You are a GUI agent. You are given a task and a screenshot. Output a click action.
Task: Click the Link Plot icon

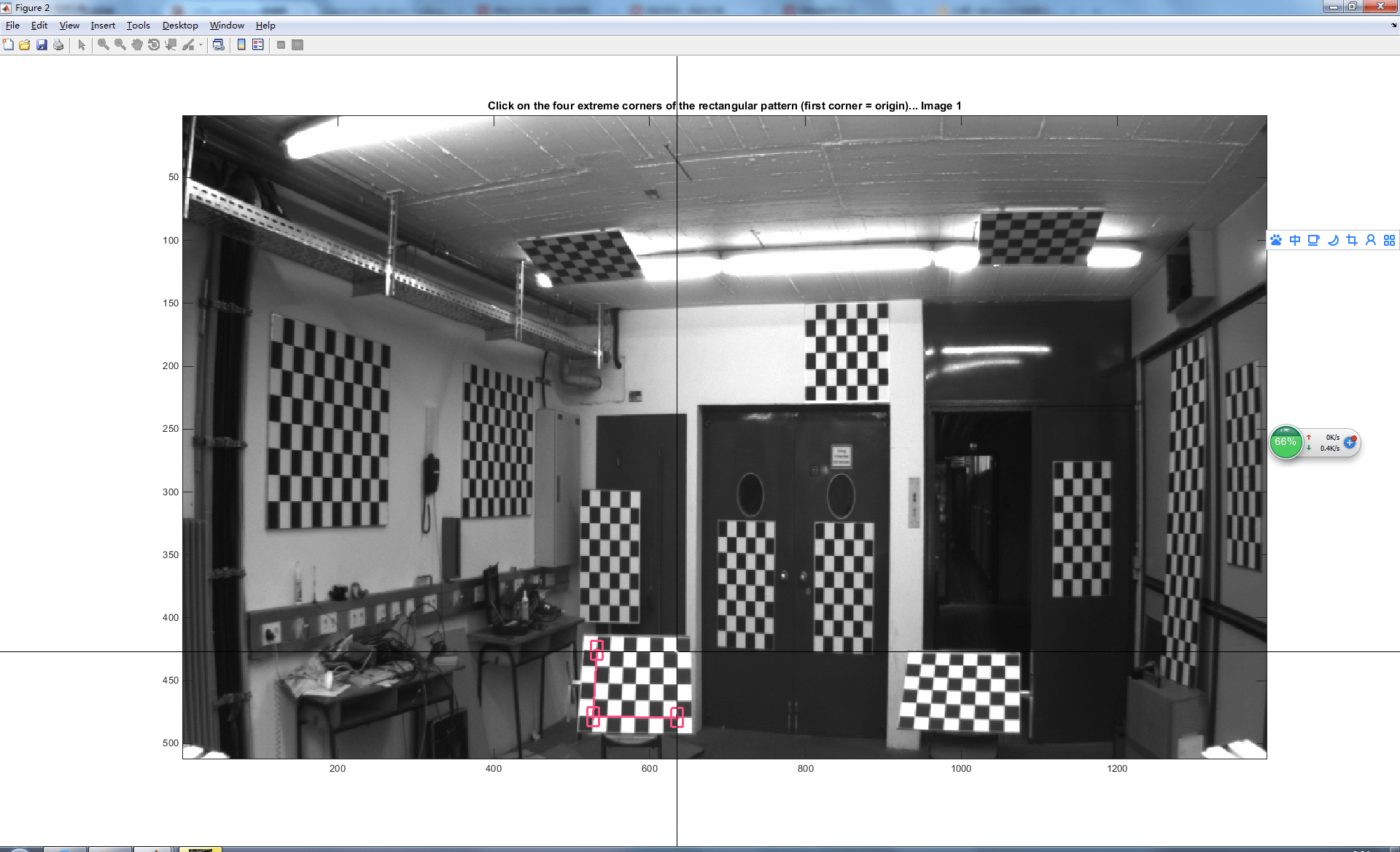(217, 44)
